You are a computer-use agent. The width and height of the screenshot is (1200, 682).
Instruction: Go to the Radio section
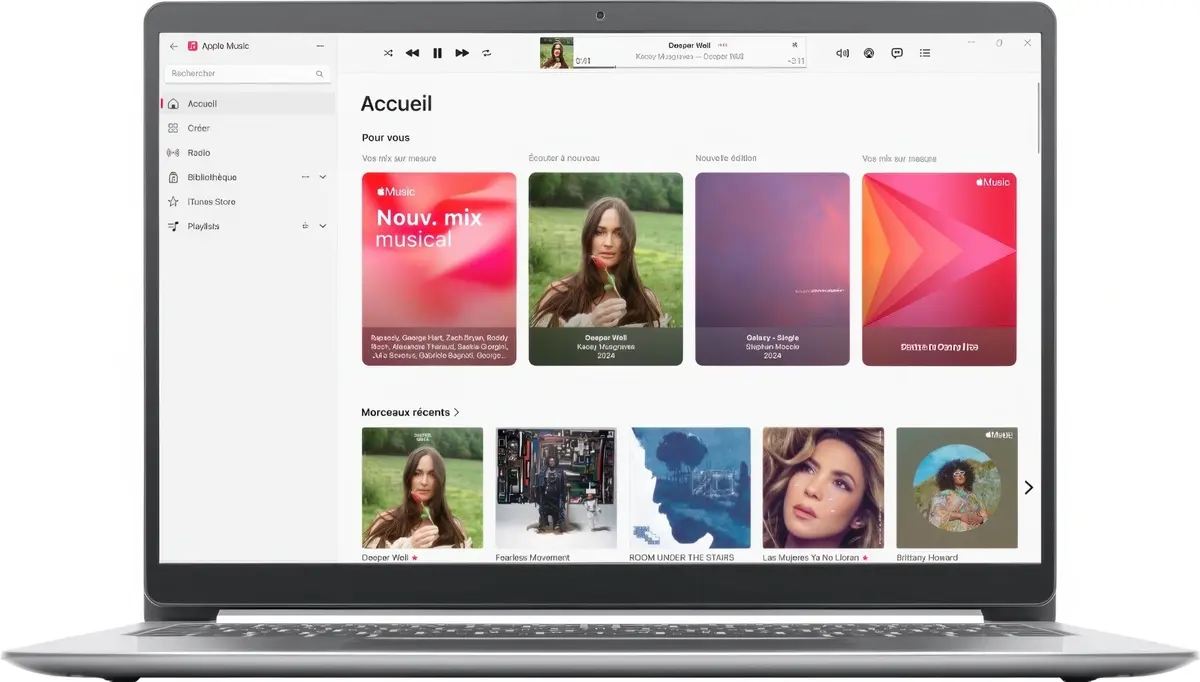click(248, 153)
